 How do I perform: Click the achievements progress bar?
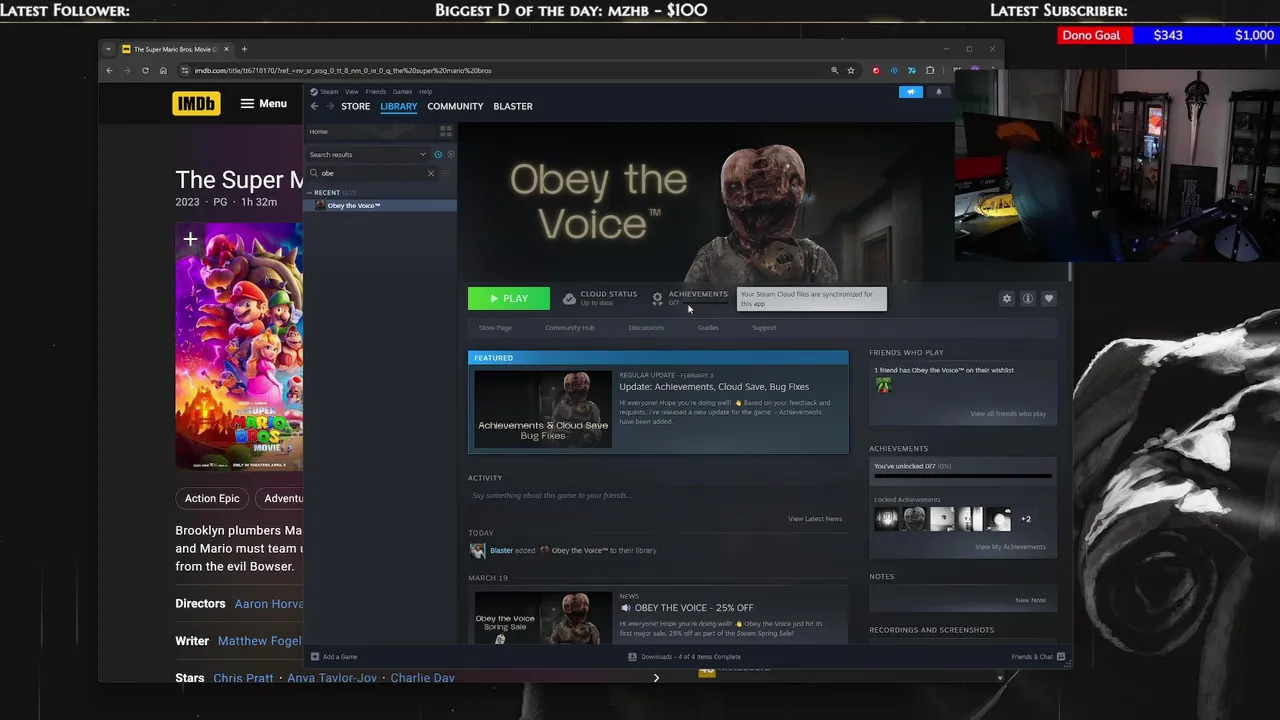click(963, 476)
